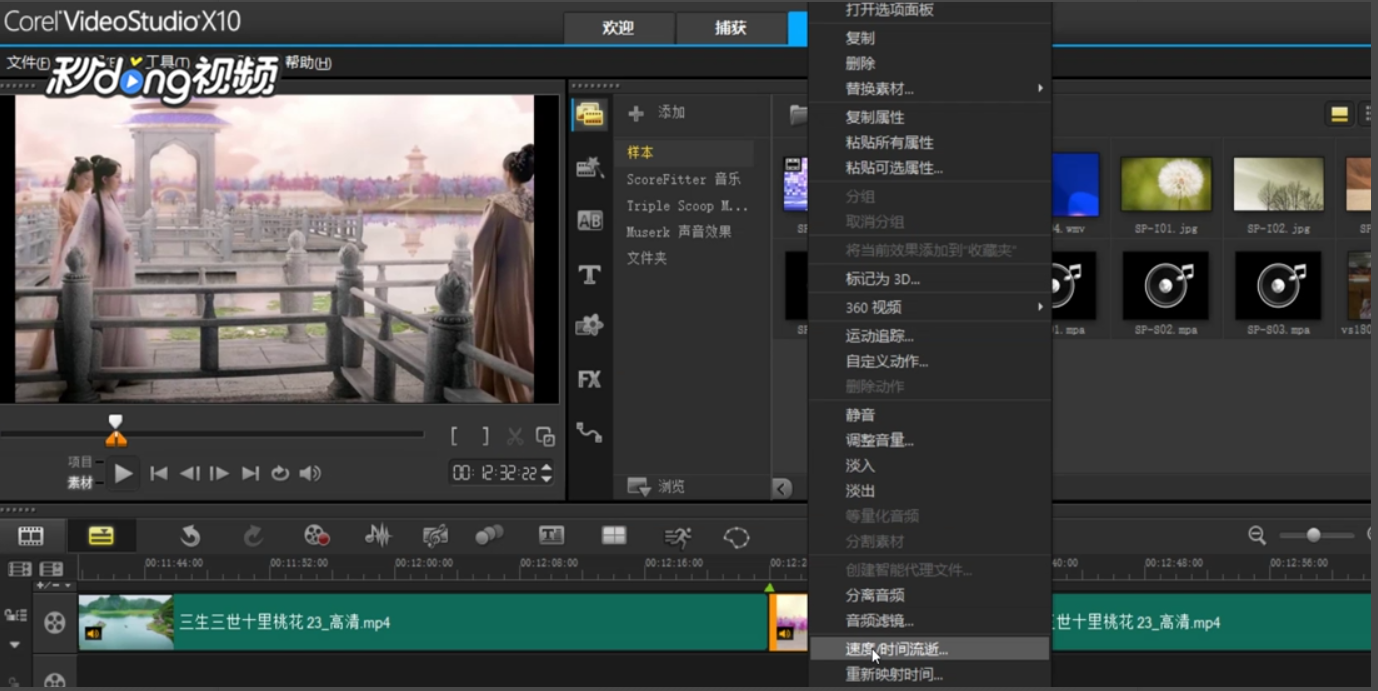The width and height of the screenshot is (1378, 691).
Task: Open the Title (T) library
Action: point(589,275)
